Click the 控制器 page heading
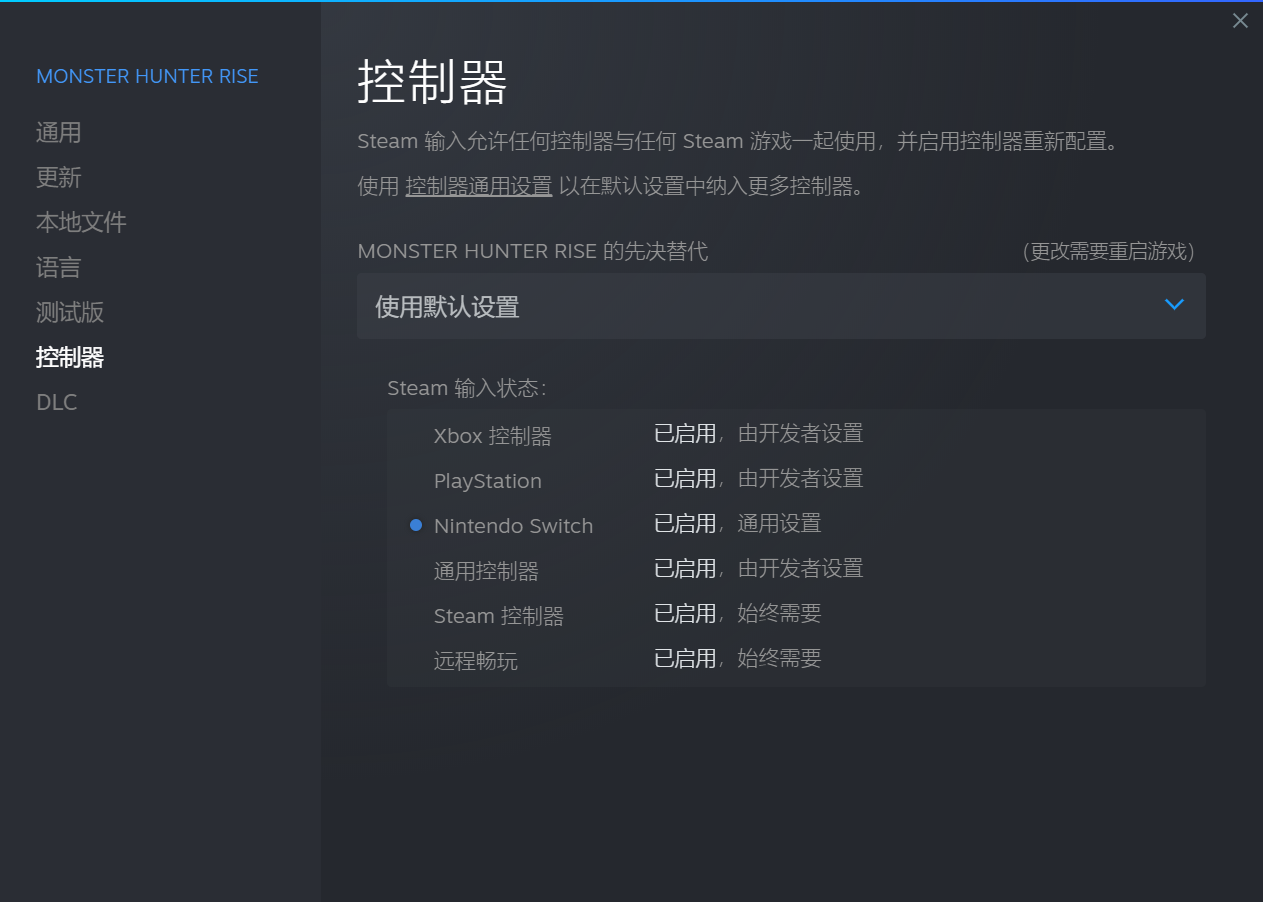 click(x=432, y=83)
